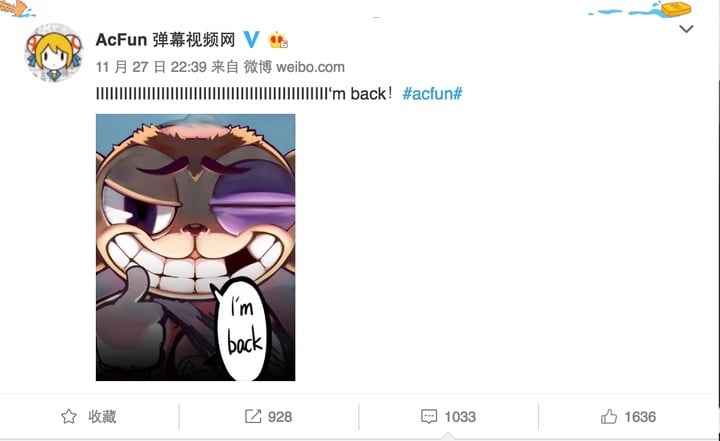Click the 收藏 label to bookmark
Viewport: 720px width, 441px height.
coord(102,417)
